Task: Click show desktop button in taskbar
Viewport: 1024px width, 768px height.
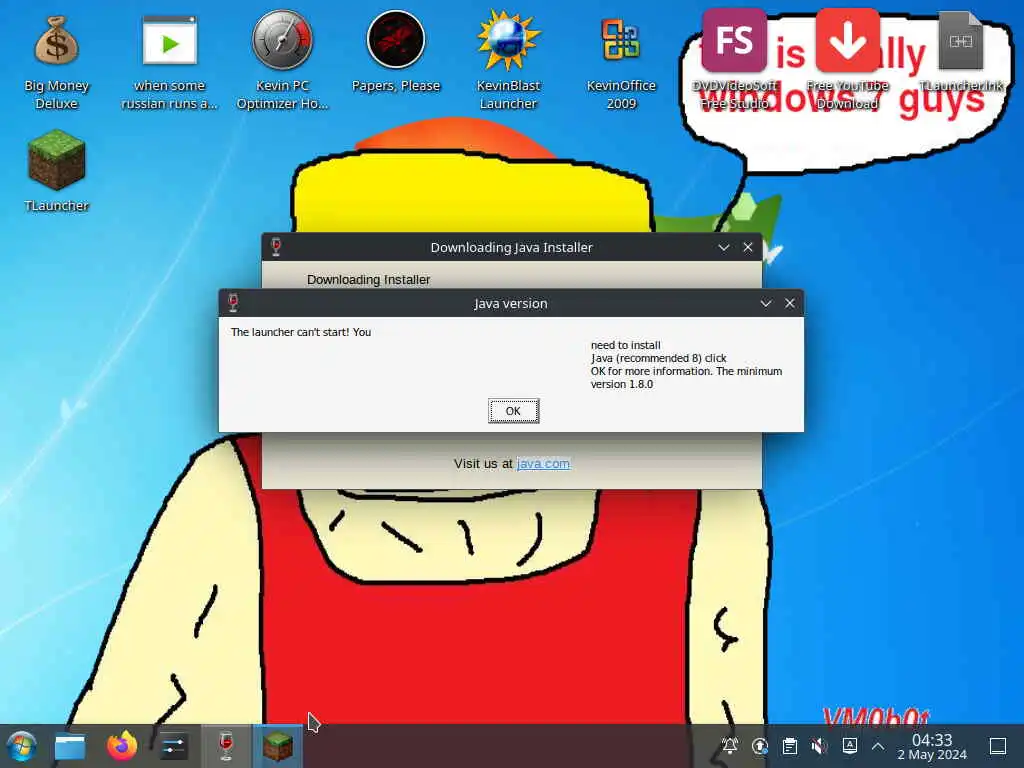Action: click(998, 746)
